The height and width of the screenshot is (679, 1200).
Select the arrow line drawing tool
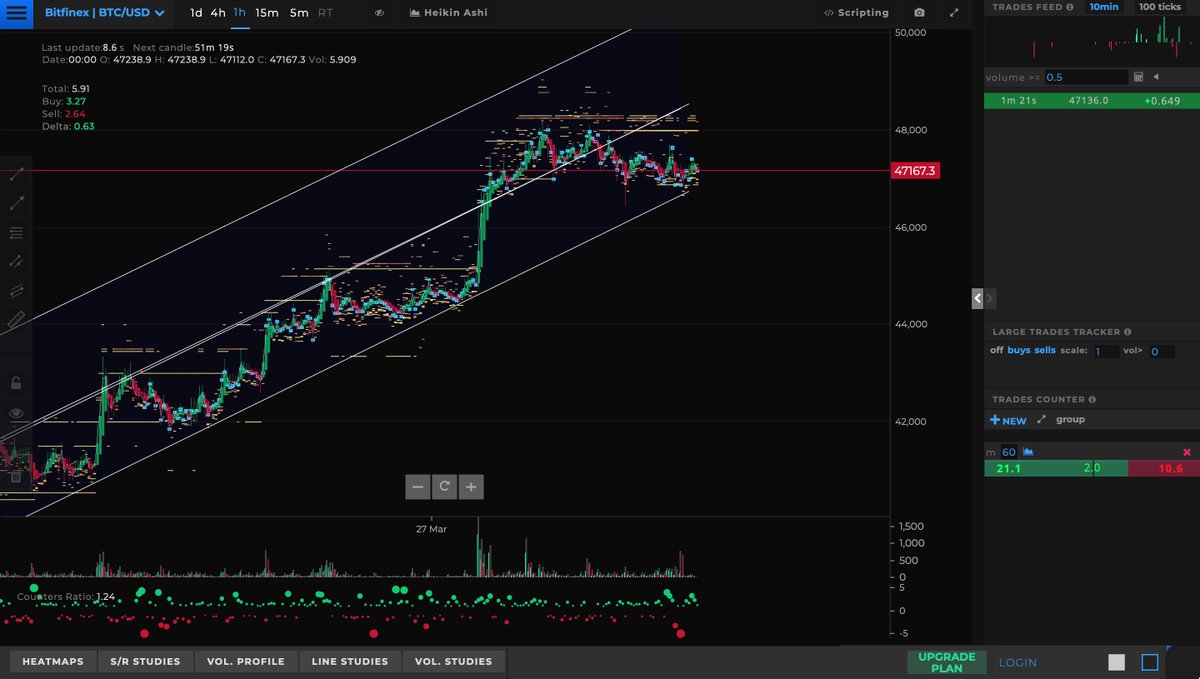pos(16,203)
